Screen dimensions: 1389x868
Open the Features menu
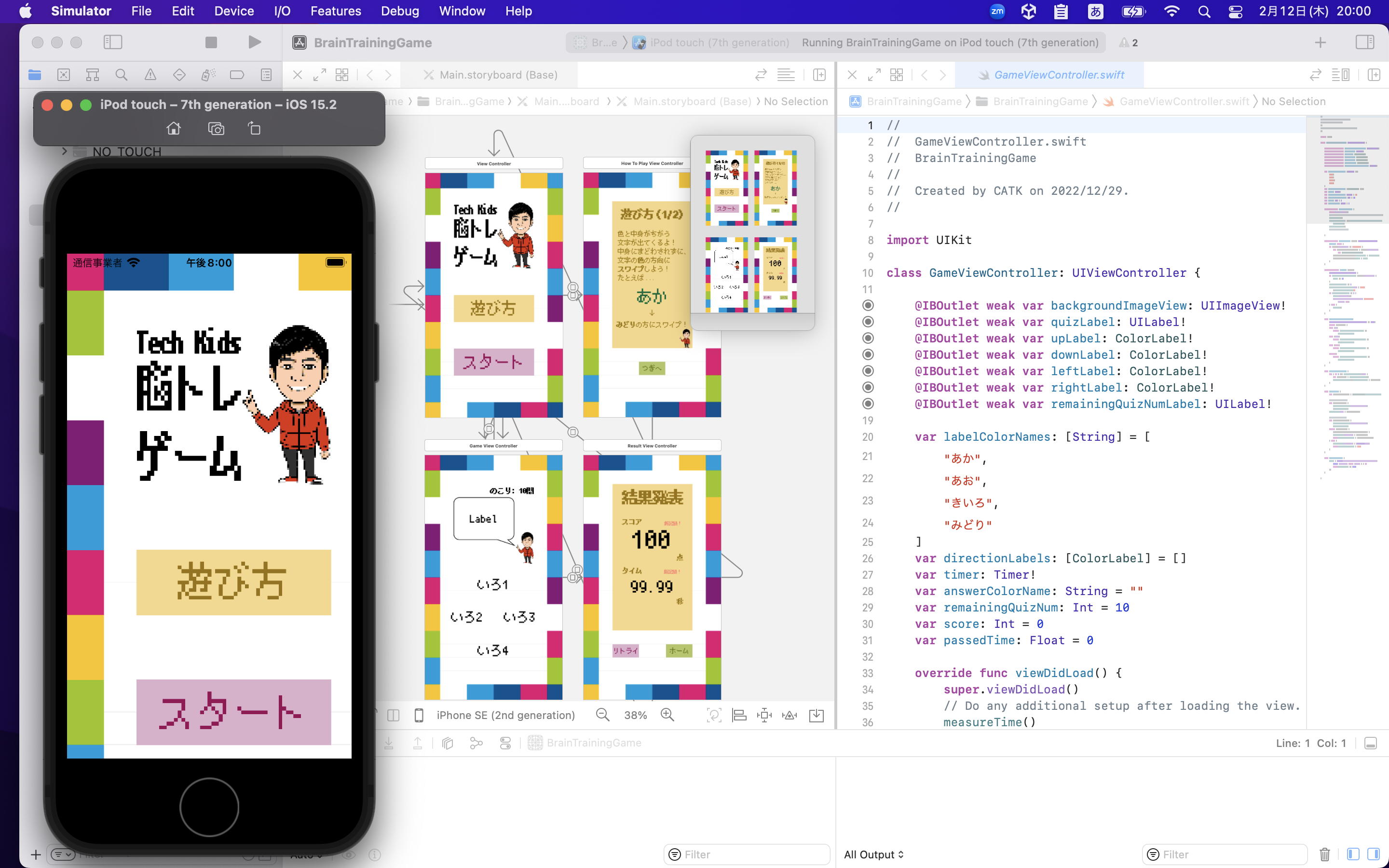click(335, 11)
